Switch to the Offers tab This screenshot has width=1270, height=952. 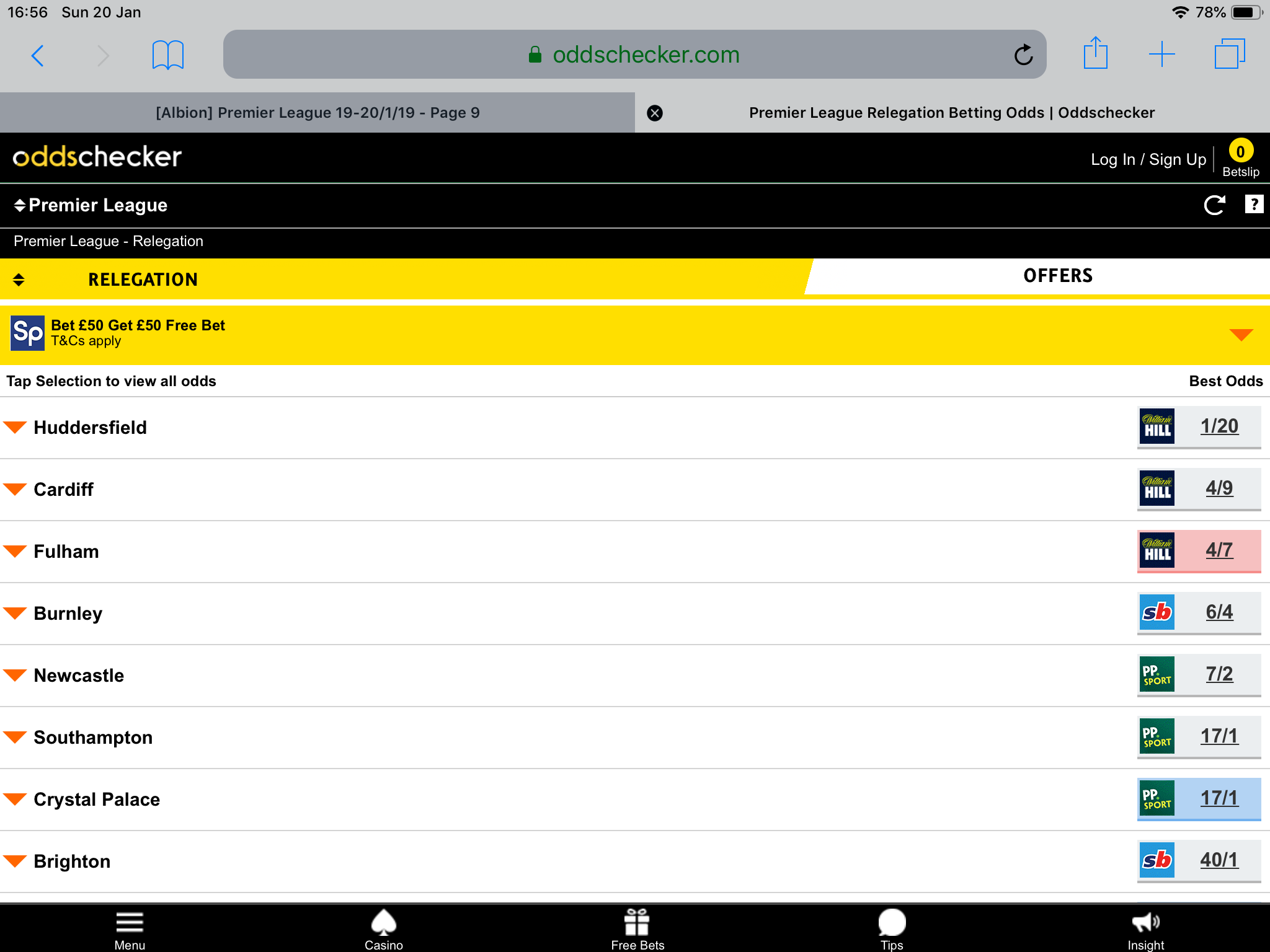(x=1058, y=276)
